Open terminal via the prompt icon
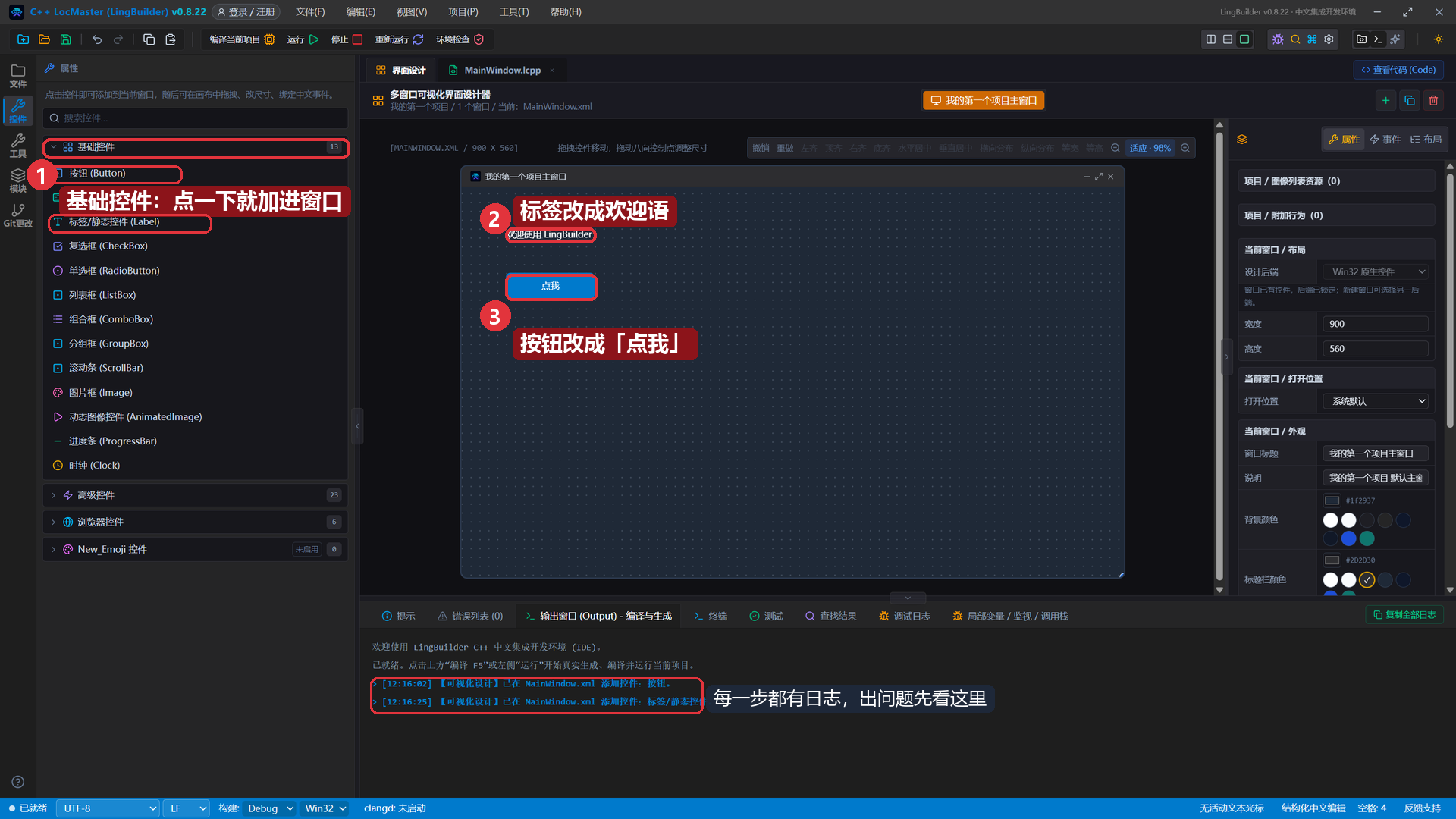 1378,39
